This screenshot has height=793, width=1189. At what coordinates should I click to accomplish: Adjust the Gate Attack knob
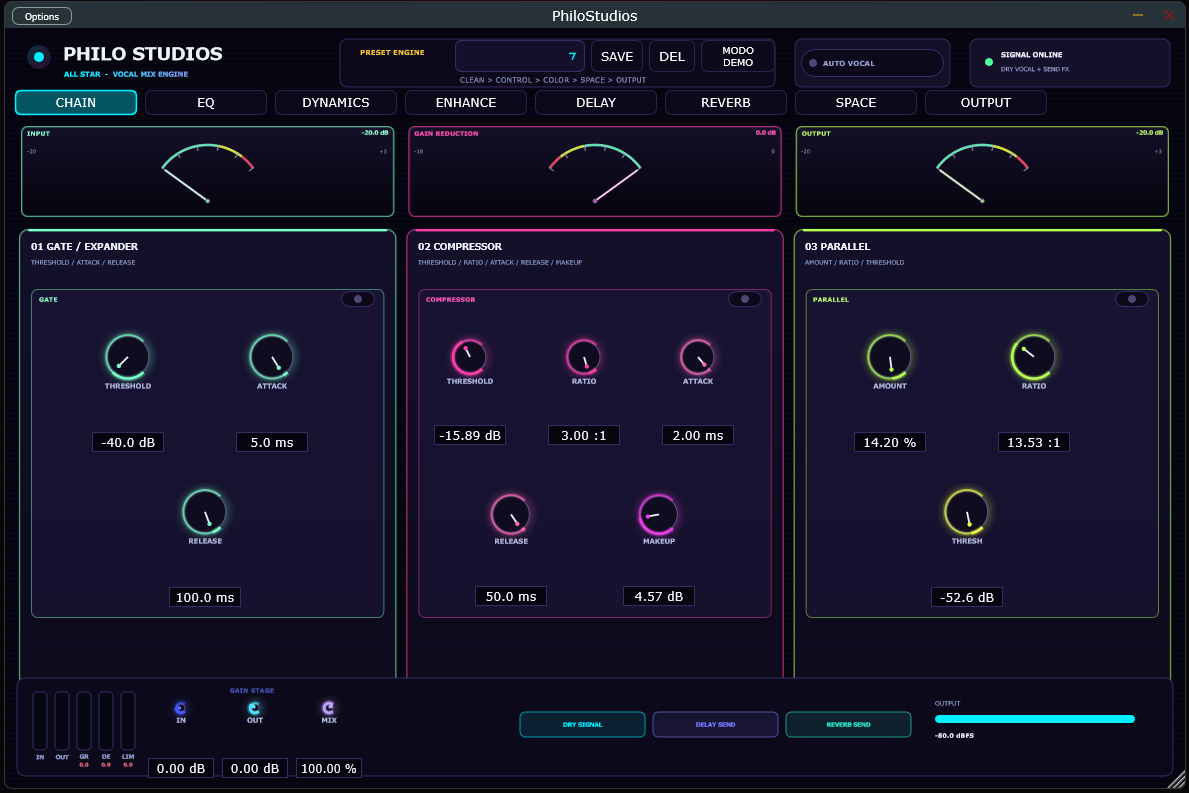(x=271, y=356)
